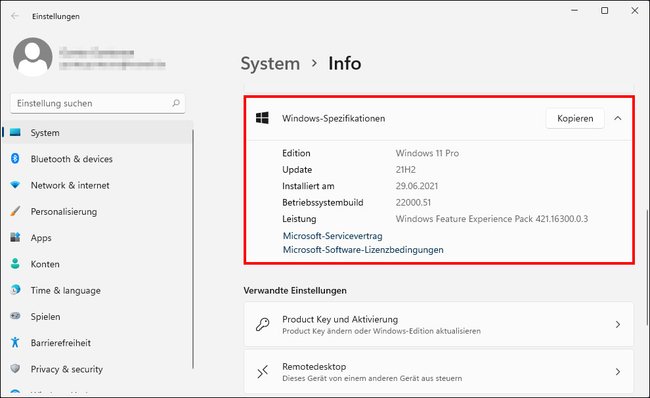Viewport: 650px width, 398px height.
Task: Maximize the Einstellungen window
Action: [605, 10]
